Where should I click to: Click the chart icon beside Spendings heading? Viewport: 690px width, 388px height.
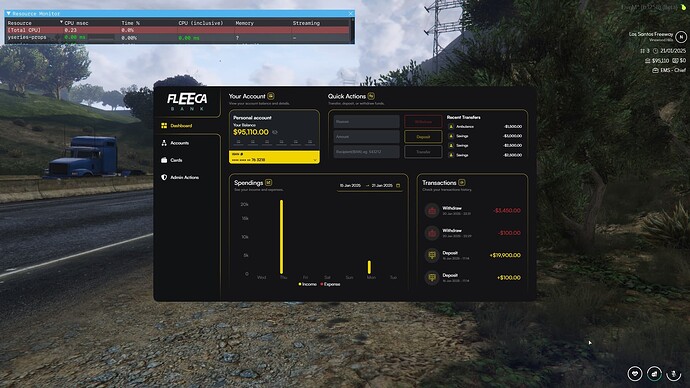pos(268,183)
